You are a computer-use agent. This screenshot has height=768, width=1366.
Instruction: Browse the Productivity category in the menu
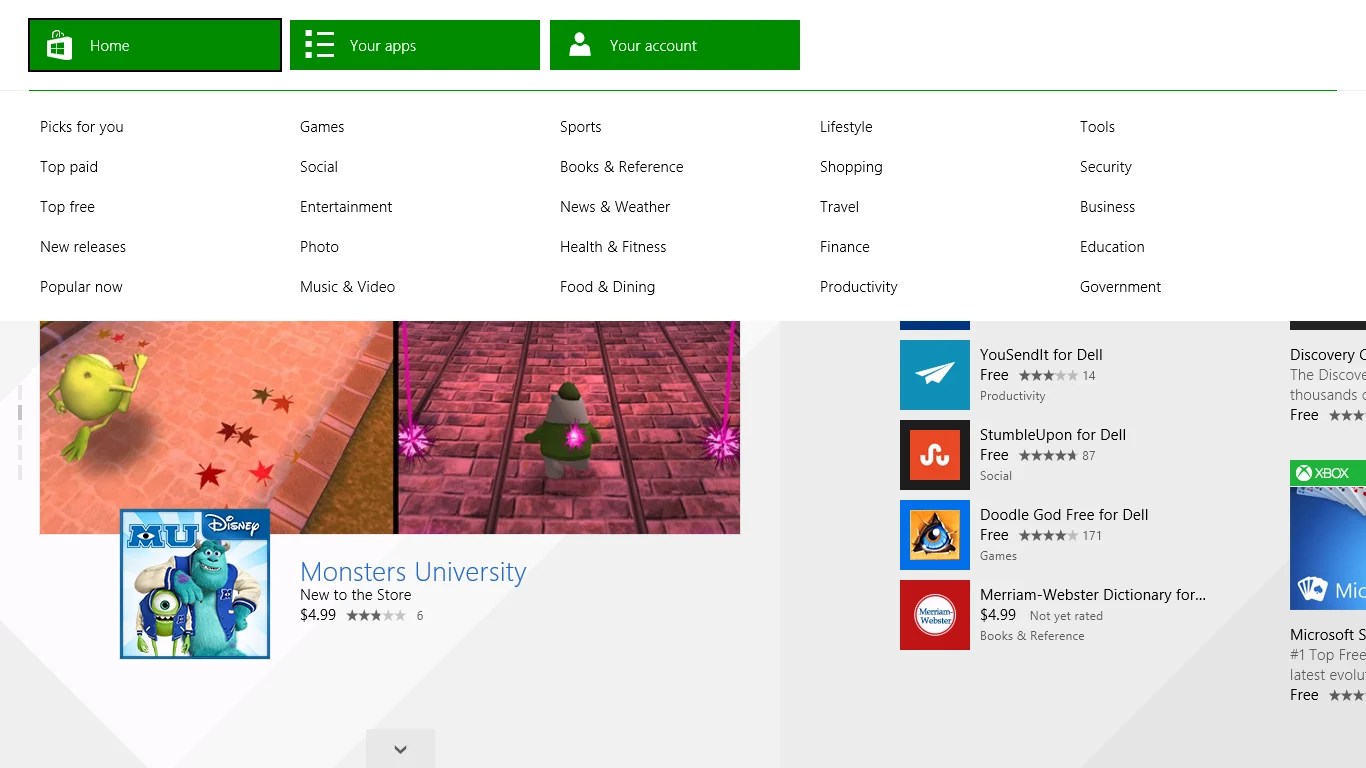859,287
